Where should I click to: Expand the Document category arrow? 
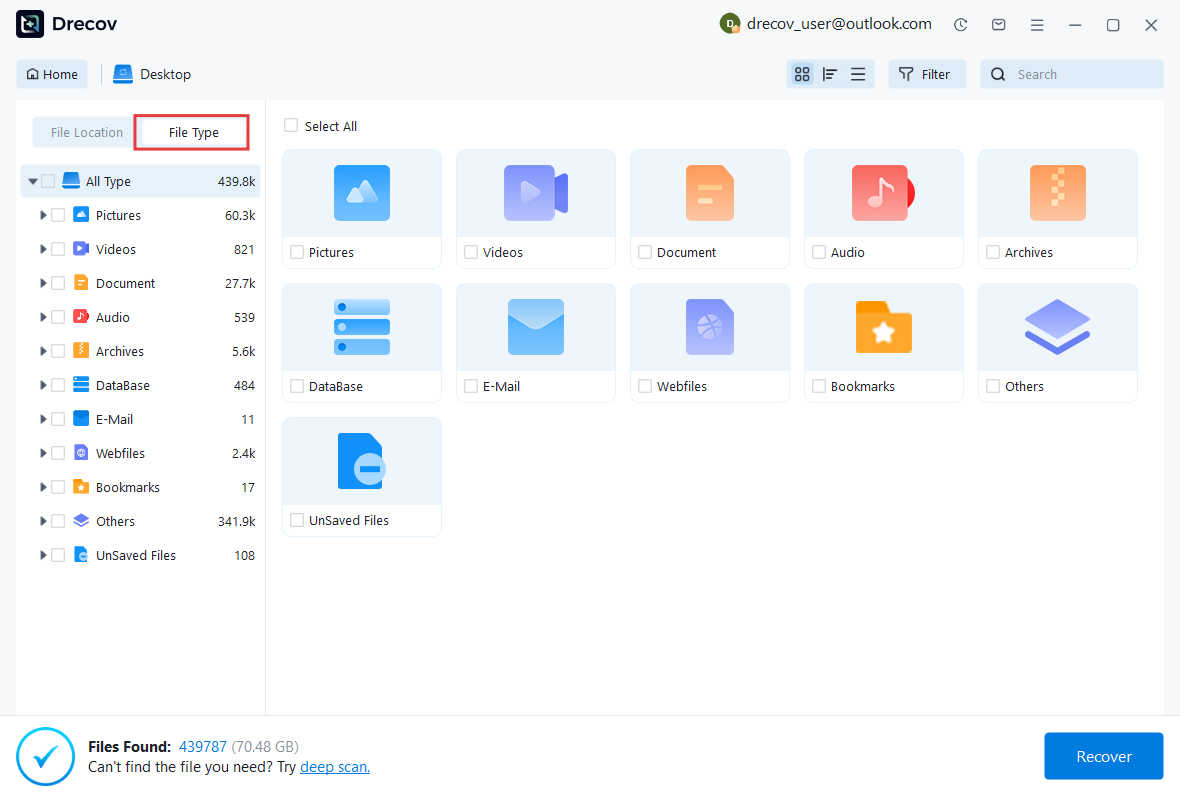[x=43, y=283]
